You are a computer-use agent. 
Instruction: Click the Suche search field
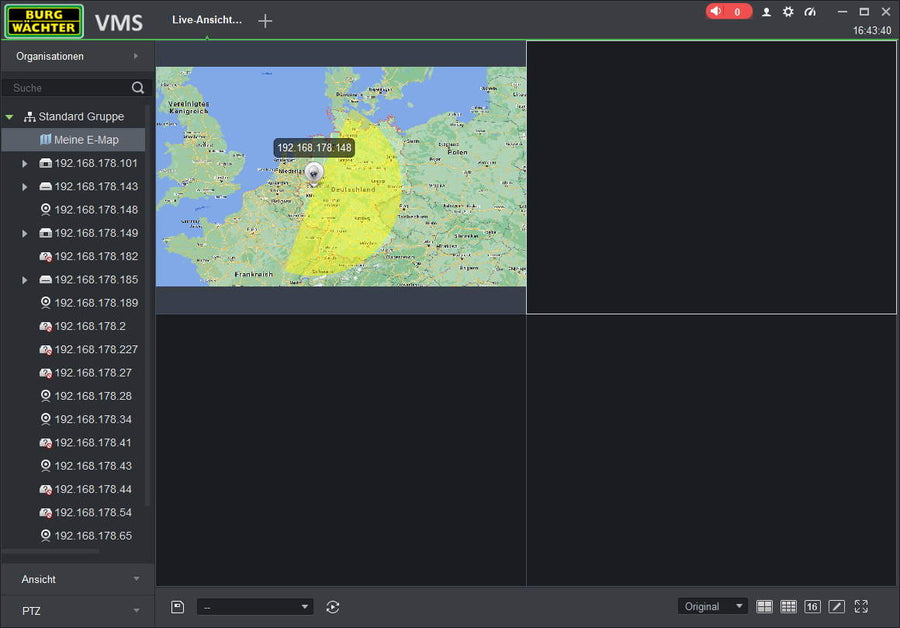tap(68, 88)
